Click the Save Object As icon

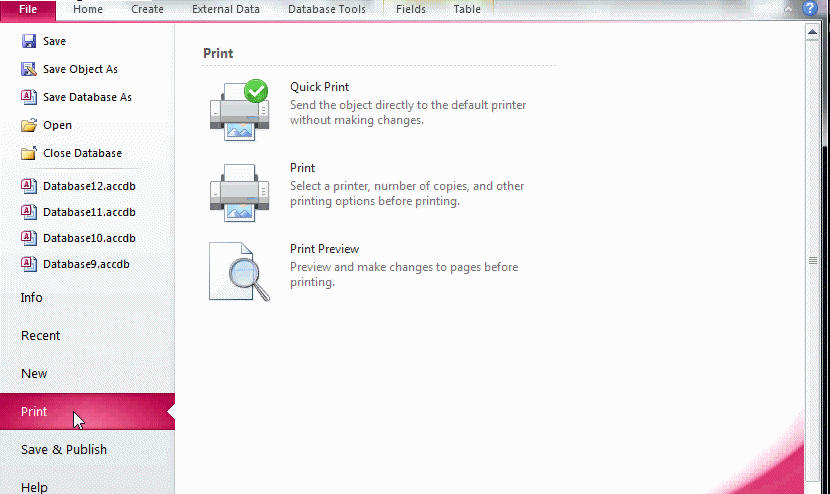tap(29, 69)
